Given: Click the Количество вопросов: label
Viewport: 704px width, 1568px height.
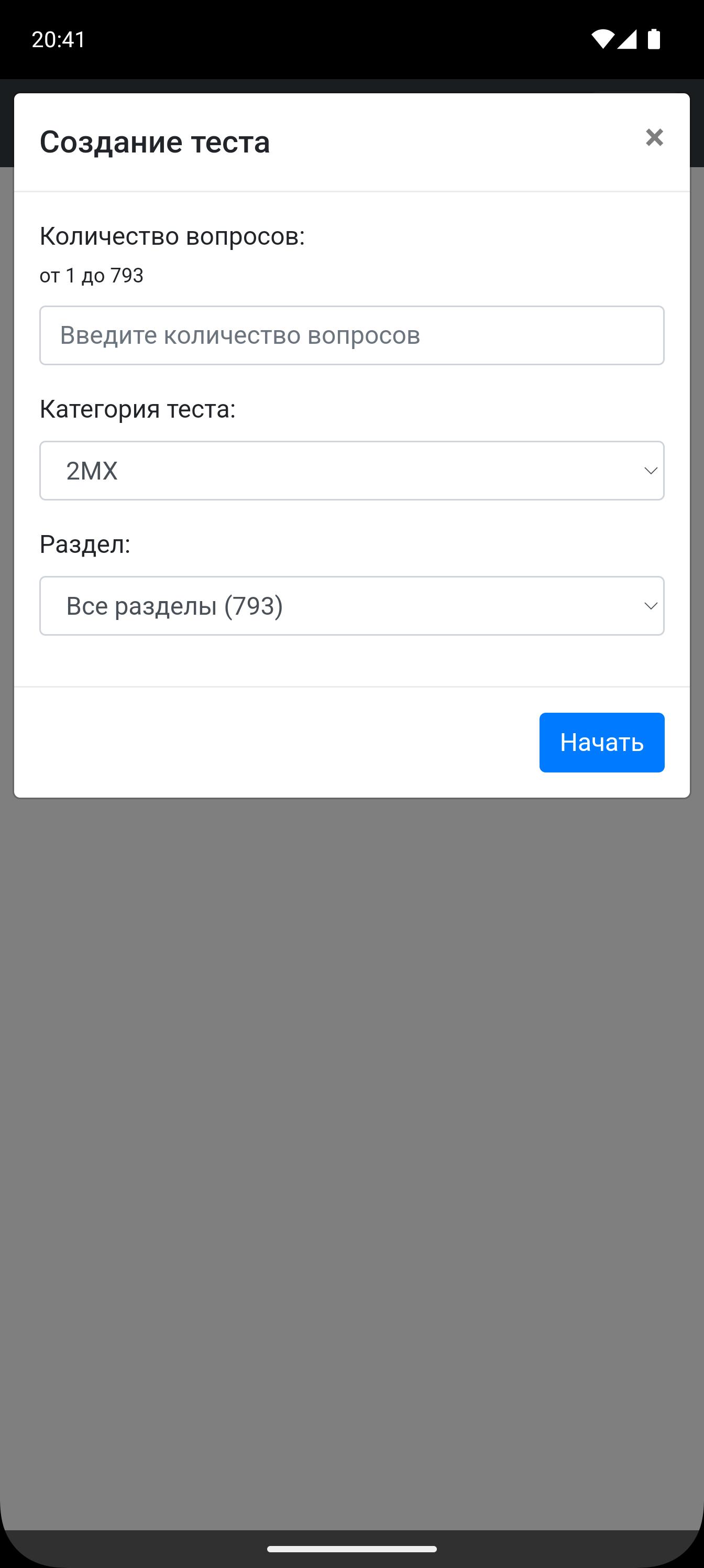Looking at the screenshot, I should click(172, 236).
